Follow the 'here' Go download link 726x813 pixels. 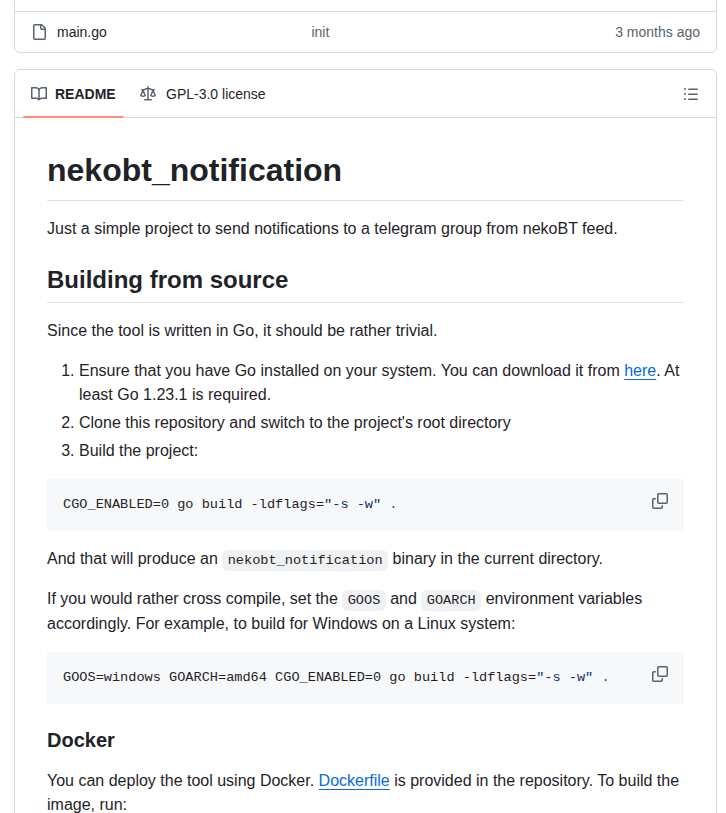coord(640,371)
